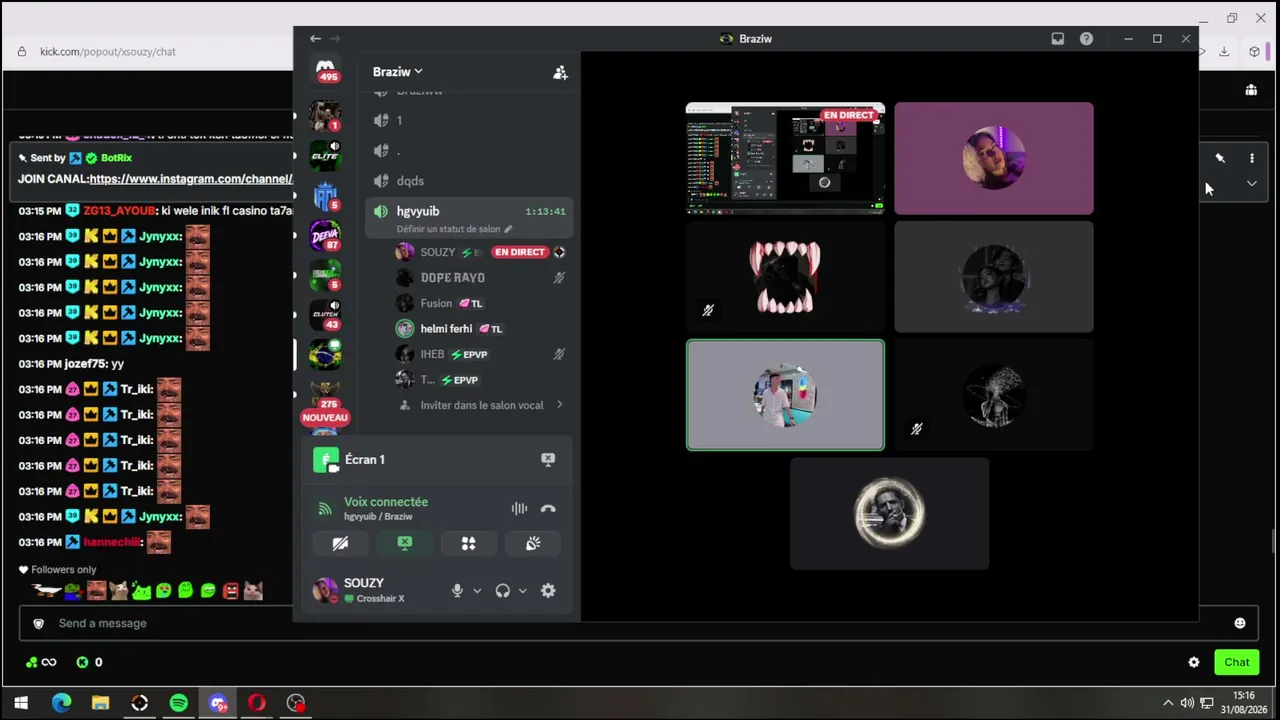Click the invite people icon beside Braziw
1280x720 pixels.
coord(560,72)
